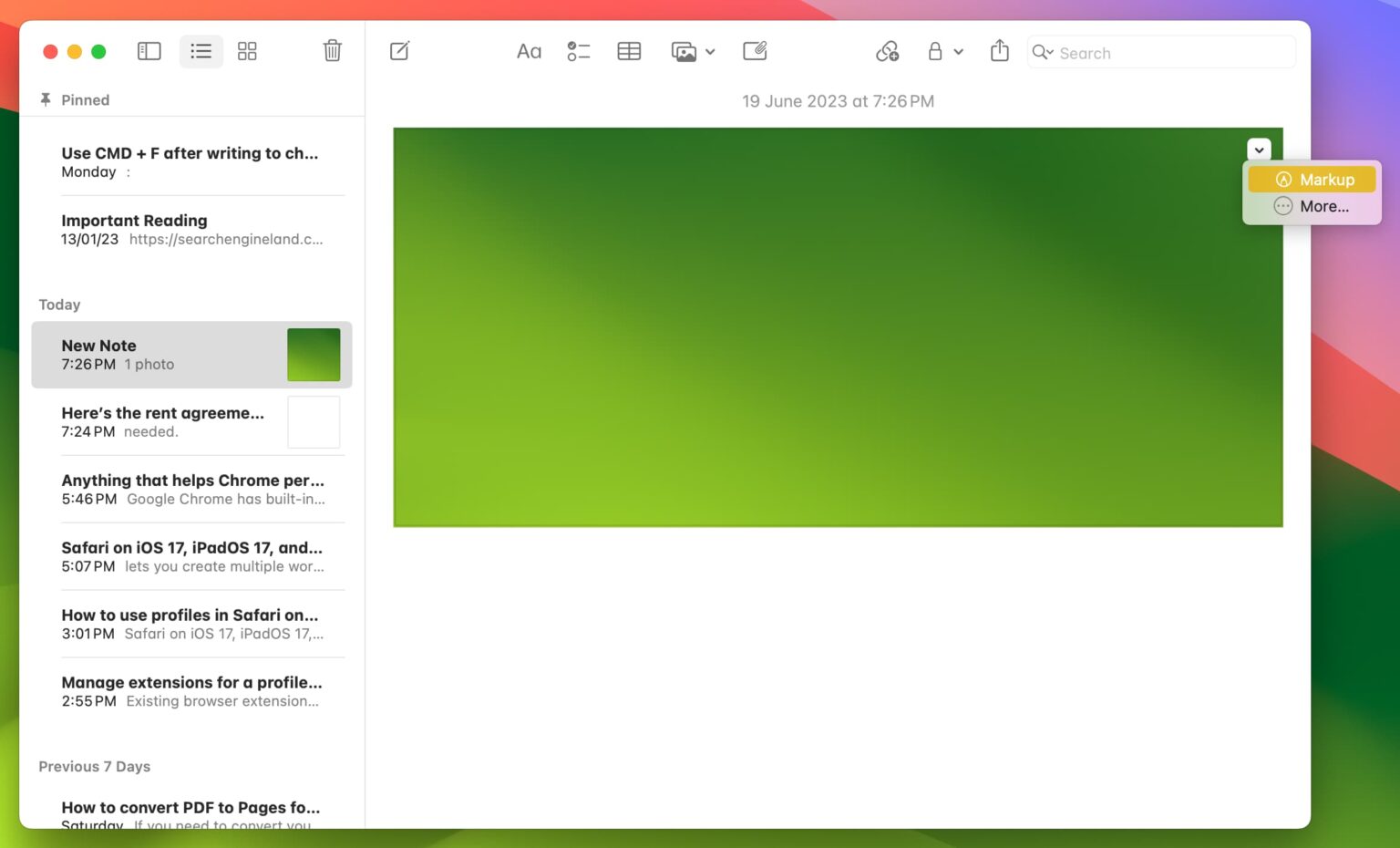
Task: Expand the lock options chevron
Action: click(x=959, y=52)
